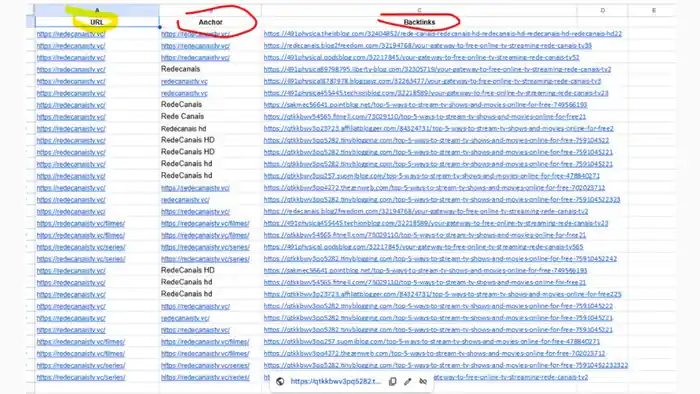Screen dimensions: 700x394
Task: Open tinyblogging backlink ending 759104522323
Action: [442, 199]
